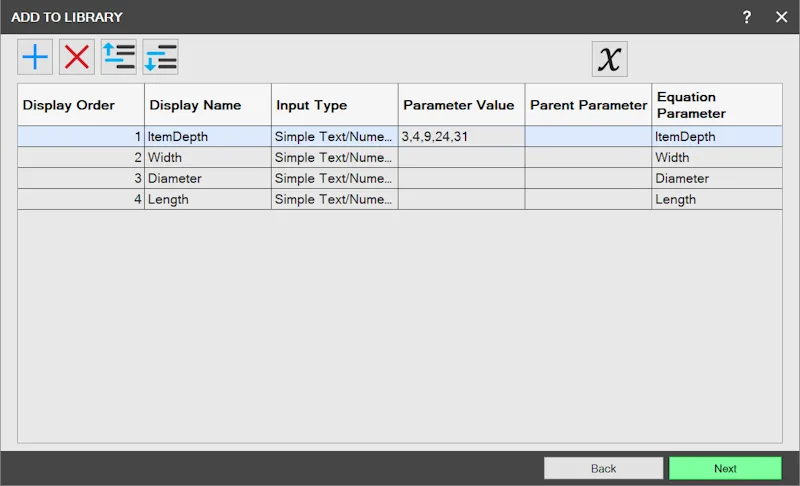Click the Parent Parameter cell for Length row
800x486 pixels.
588,199
